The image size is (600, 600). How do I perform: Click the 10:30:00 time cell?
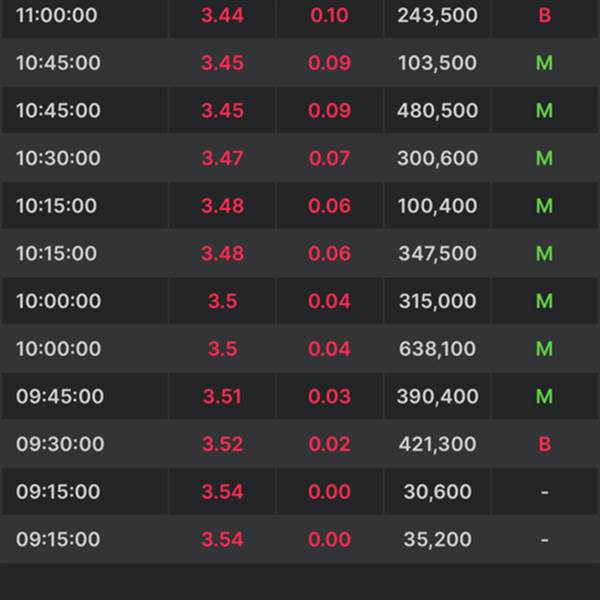point(58,158)
